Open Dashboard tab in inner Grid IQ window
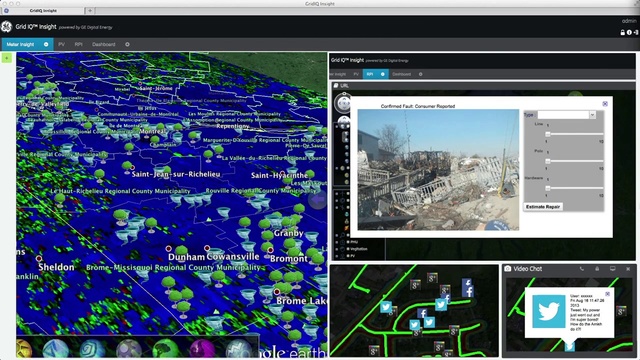The image size is (640, 360). coord(401,74)
